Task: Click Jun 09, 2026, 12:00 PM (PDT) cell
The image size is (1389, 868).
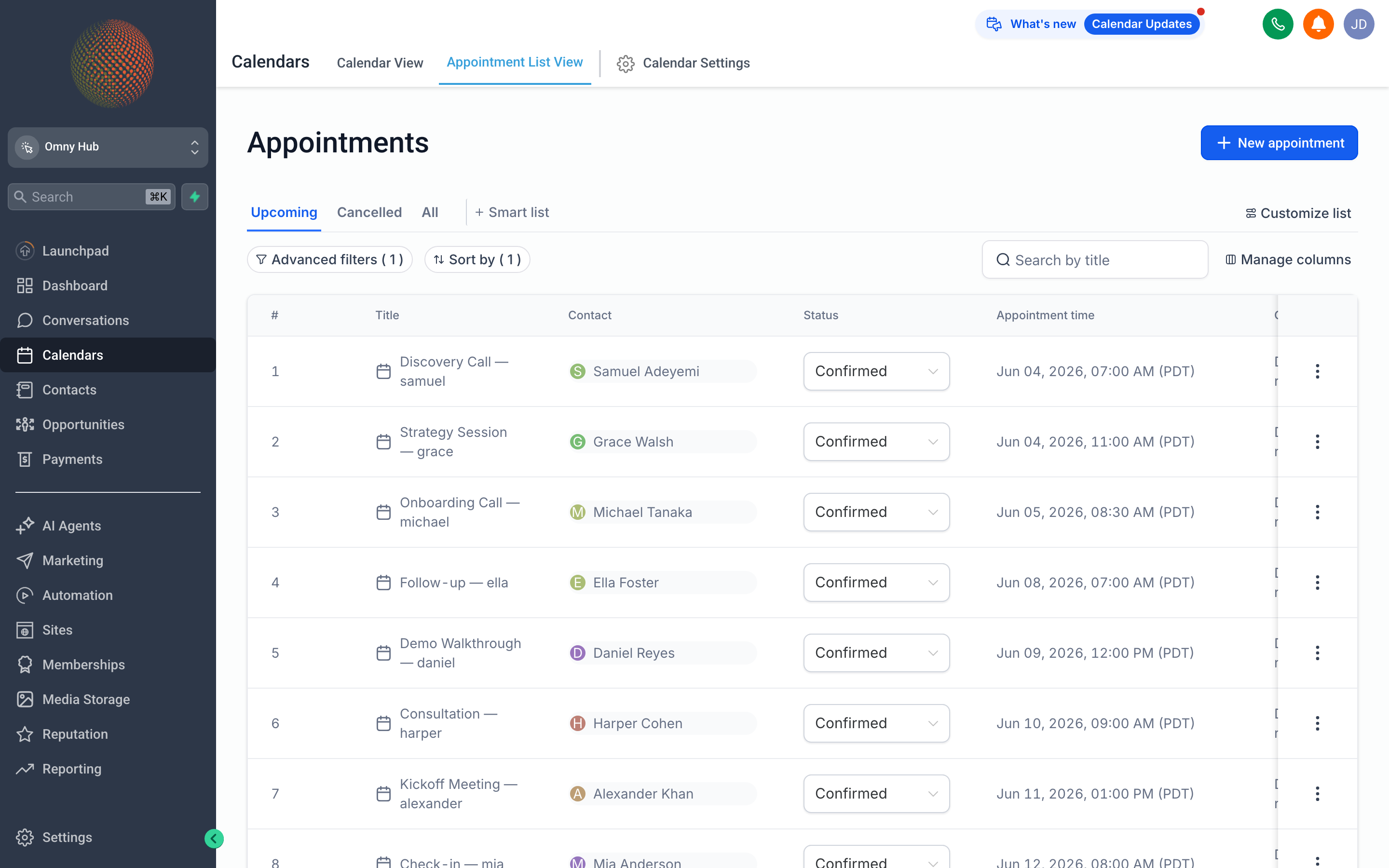Action: 1094,653
